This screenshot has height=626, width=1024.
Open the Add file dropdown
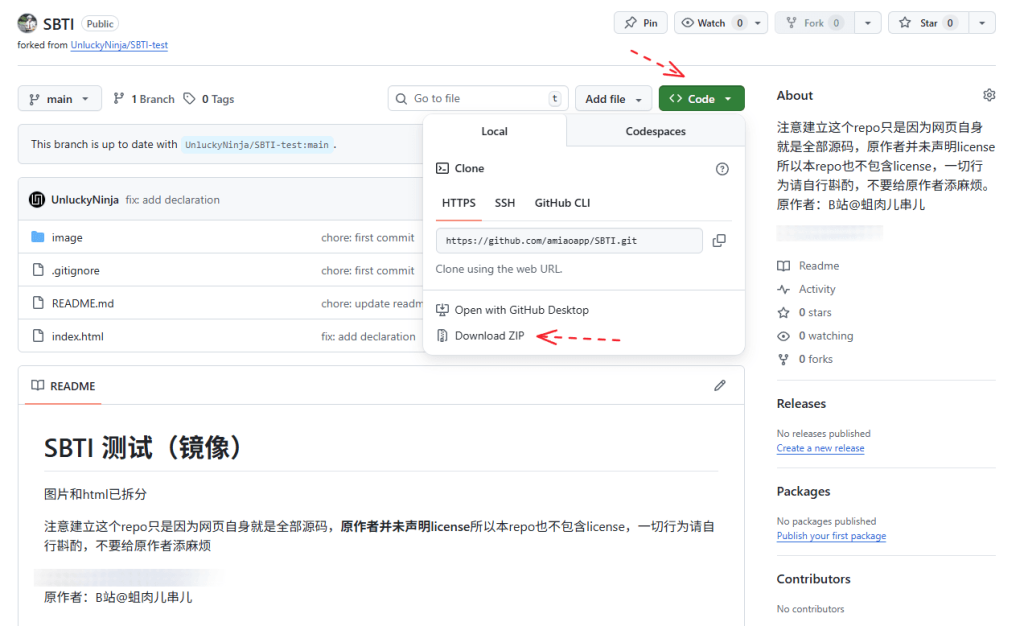pyautogui.click(x=613, y=99)
